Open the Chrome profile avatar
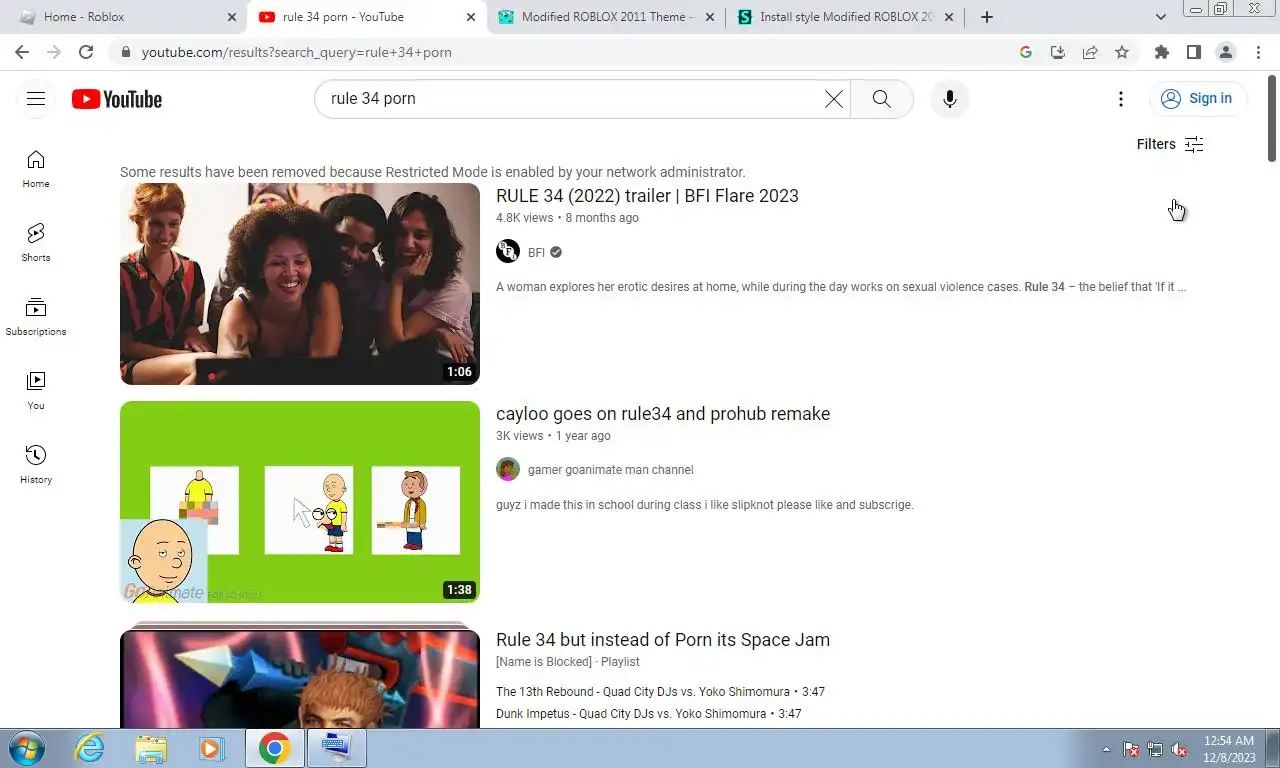 pyautogui.click(x=1225, y=52)
